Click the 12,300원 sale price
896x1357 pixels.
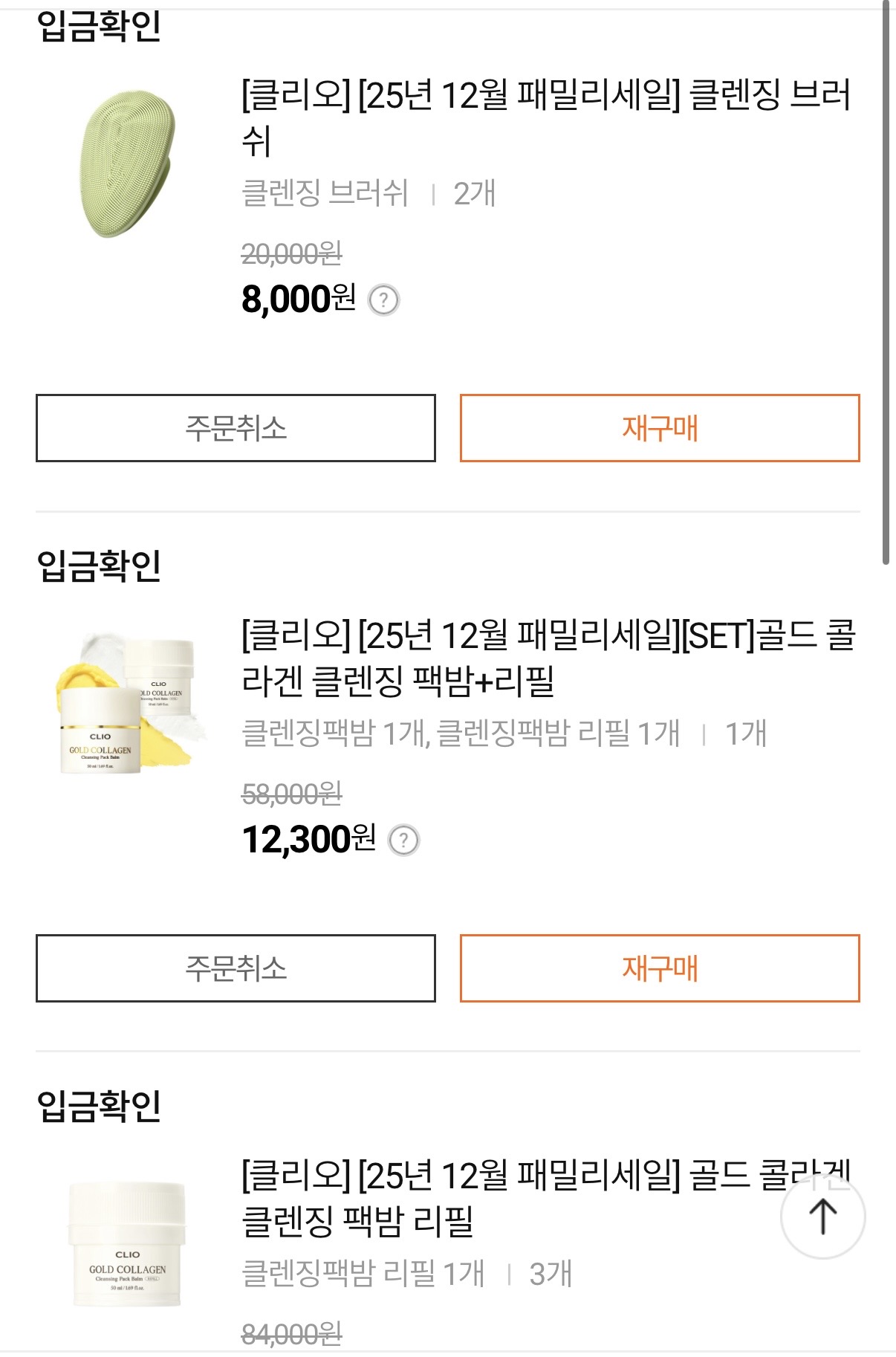pyautogui.click(x=308, y=840)
